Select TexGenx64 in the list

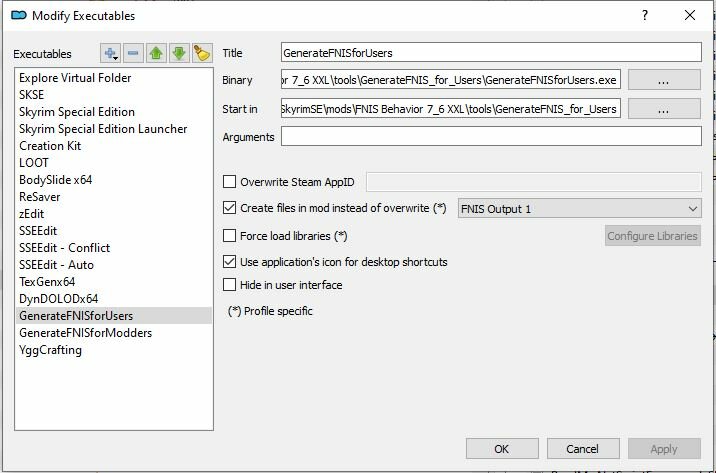114,282
